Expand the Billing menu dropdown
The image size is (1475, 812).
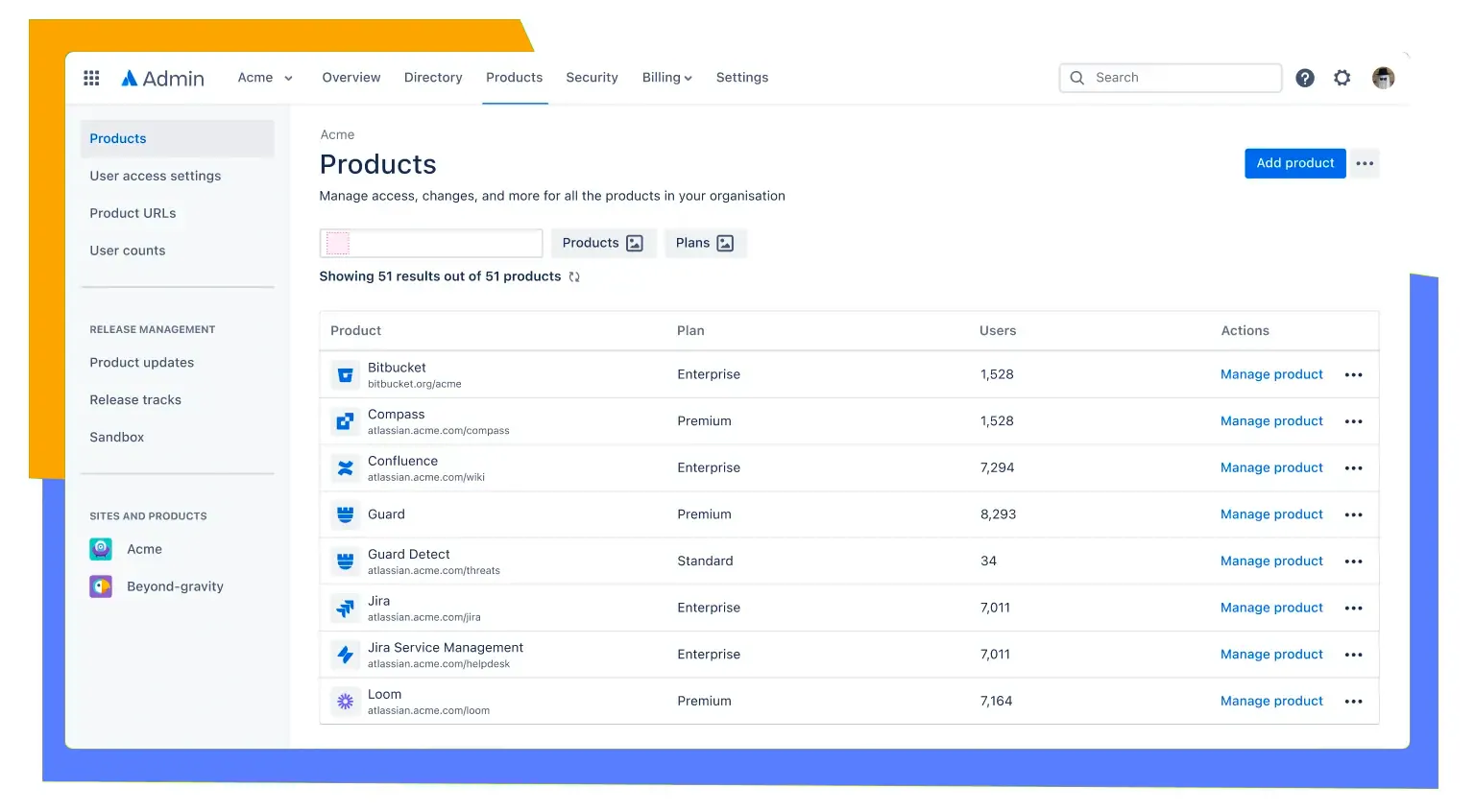point(666,78)
